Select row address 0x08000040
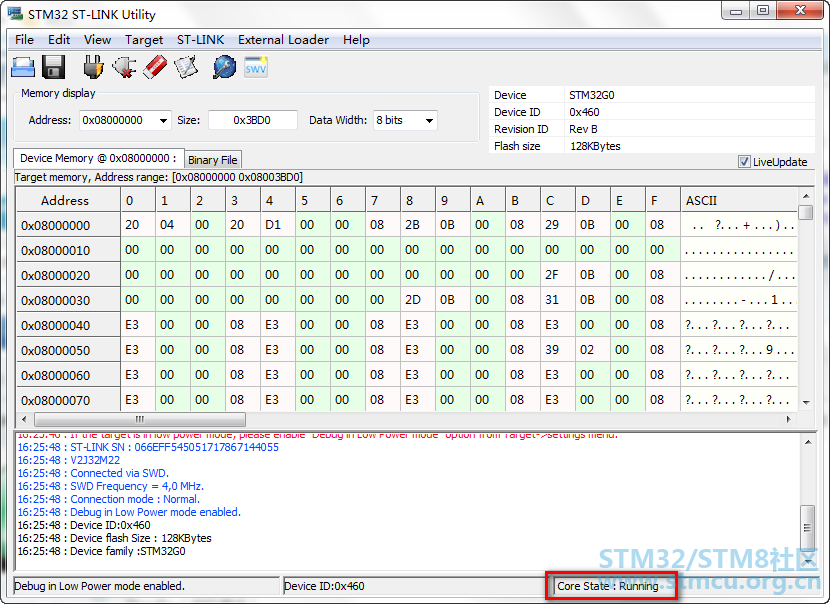The image size is (830, 604). pyautogui.click(x=68, y=325)
